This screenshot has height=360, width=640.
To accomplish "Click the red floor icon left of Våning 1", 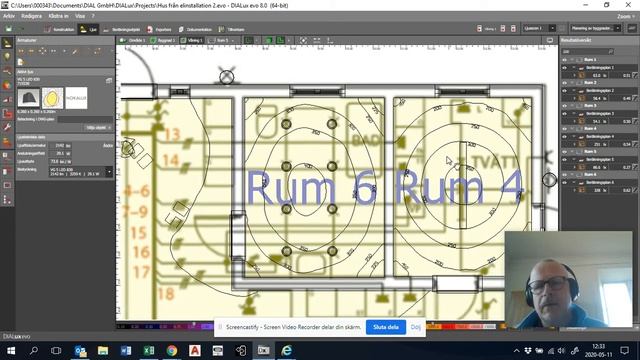I will 479,29.
